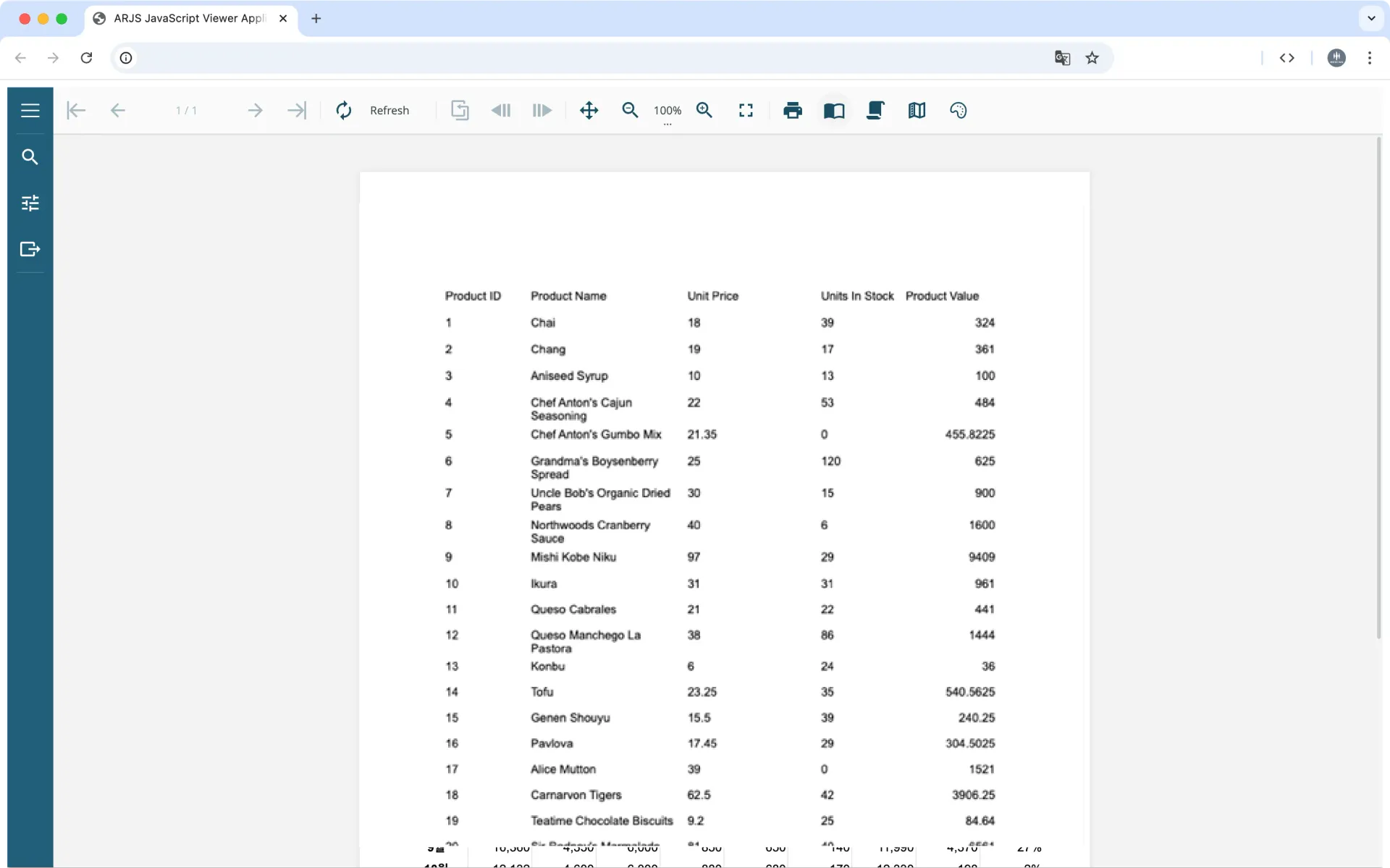Open the 100% zoom level dropdown
Screen dimensions: 1390x868
[667, 111]
